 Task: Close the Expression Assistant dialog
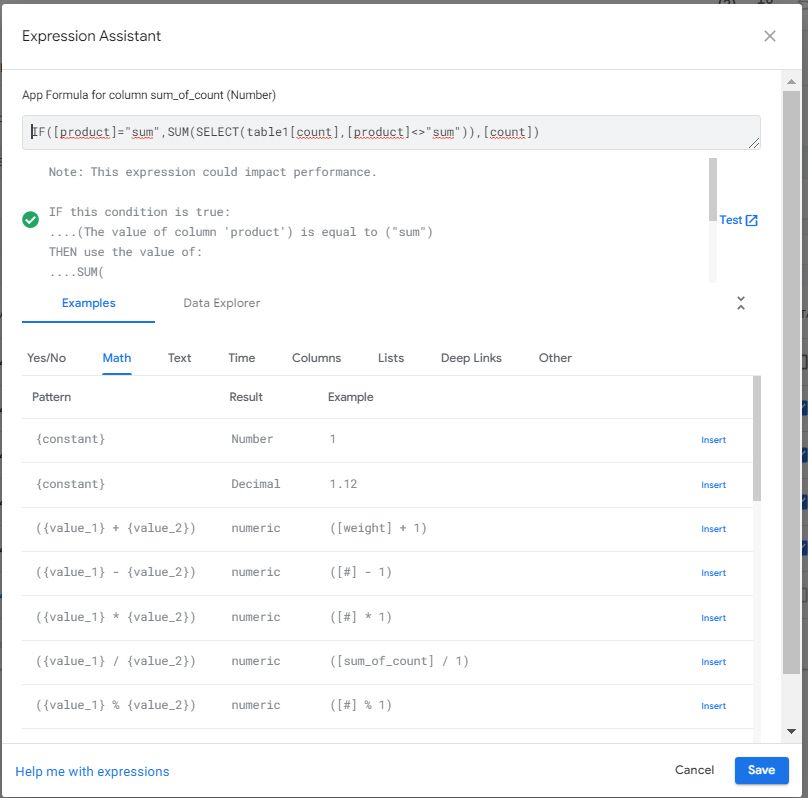pos(769,36)
